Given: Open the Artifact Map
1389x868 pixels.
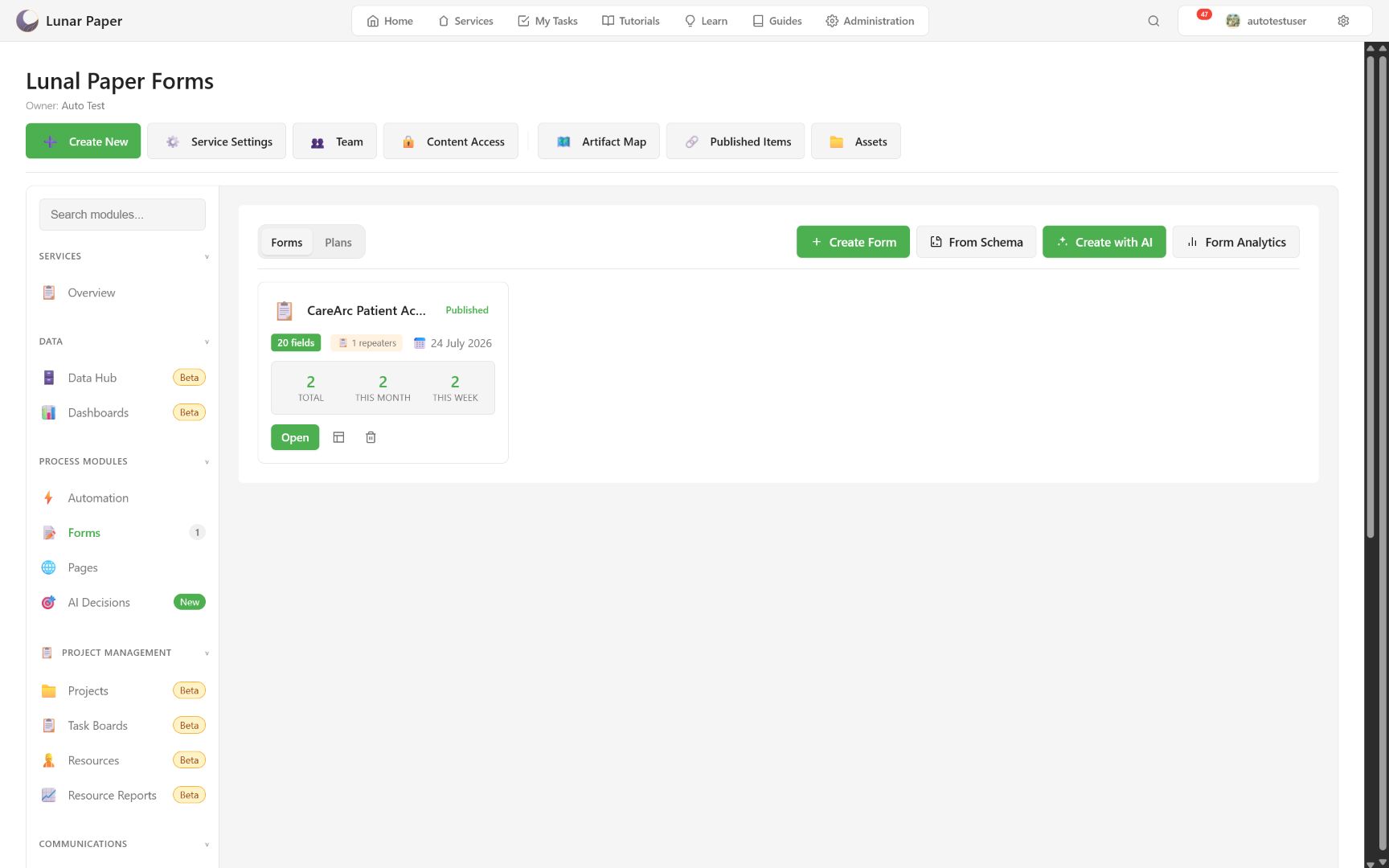Looking at the screenshot, I should pyautogui.click(x=599, y=141).
